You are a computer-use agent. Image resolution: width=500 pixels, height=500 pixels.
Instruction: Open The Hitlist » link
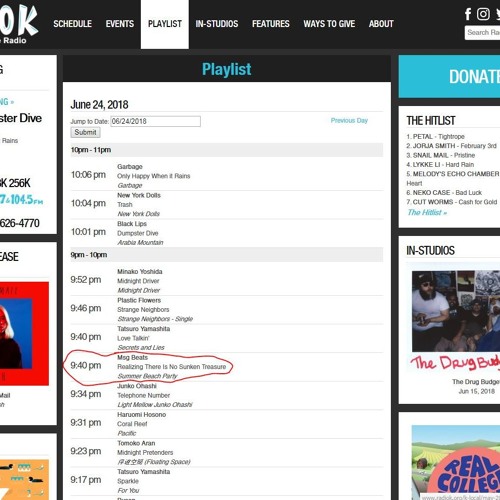tap(427, 212)
